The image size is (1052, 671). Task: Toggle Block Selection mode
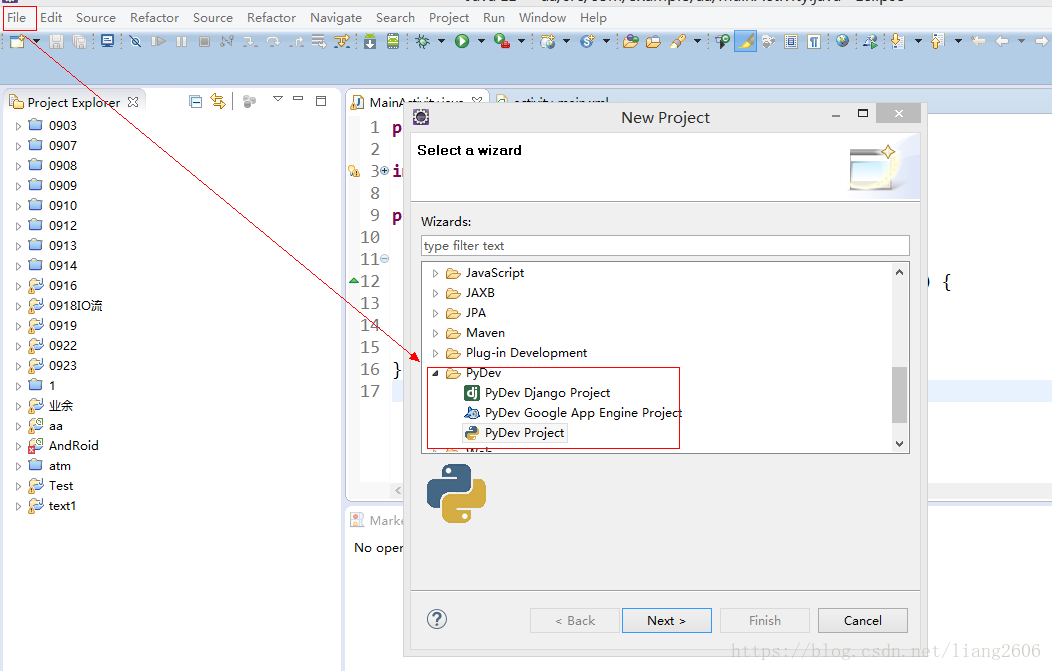pos(791,42)
